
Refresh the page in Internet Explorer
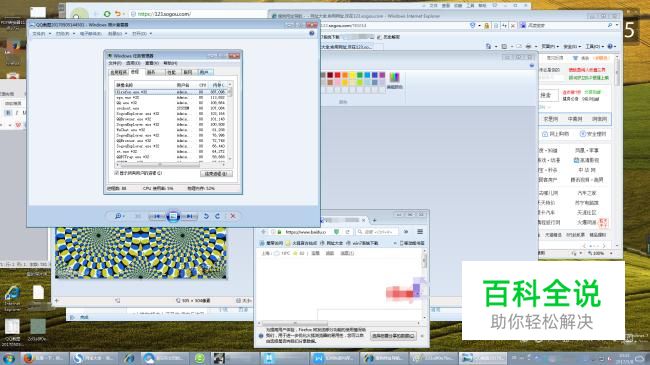pos(504,26)
